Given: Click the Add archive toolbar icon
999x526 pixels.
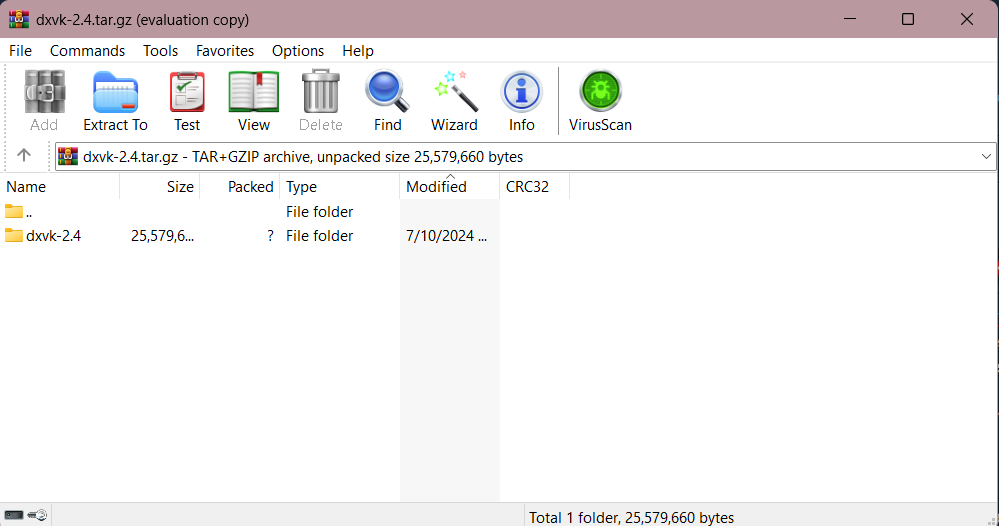Looking at the screenshot, I should point(44,101).
